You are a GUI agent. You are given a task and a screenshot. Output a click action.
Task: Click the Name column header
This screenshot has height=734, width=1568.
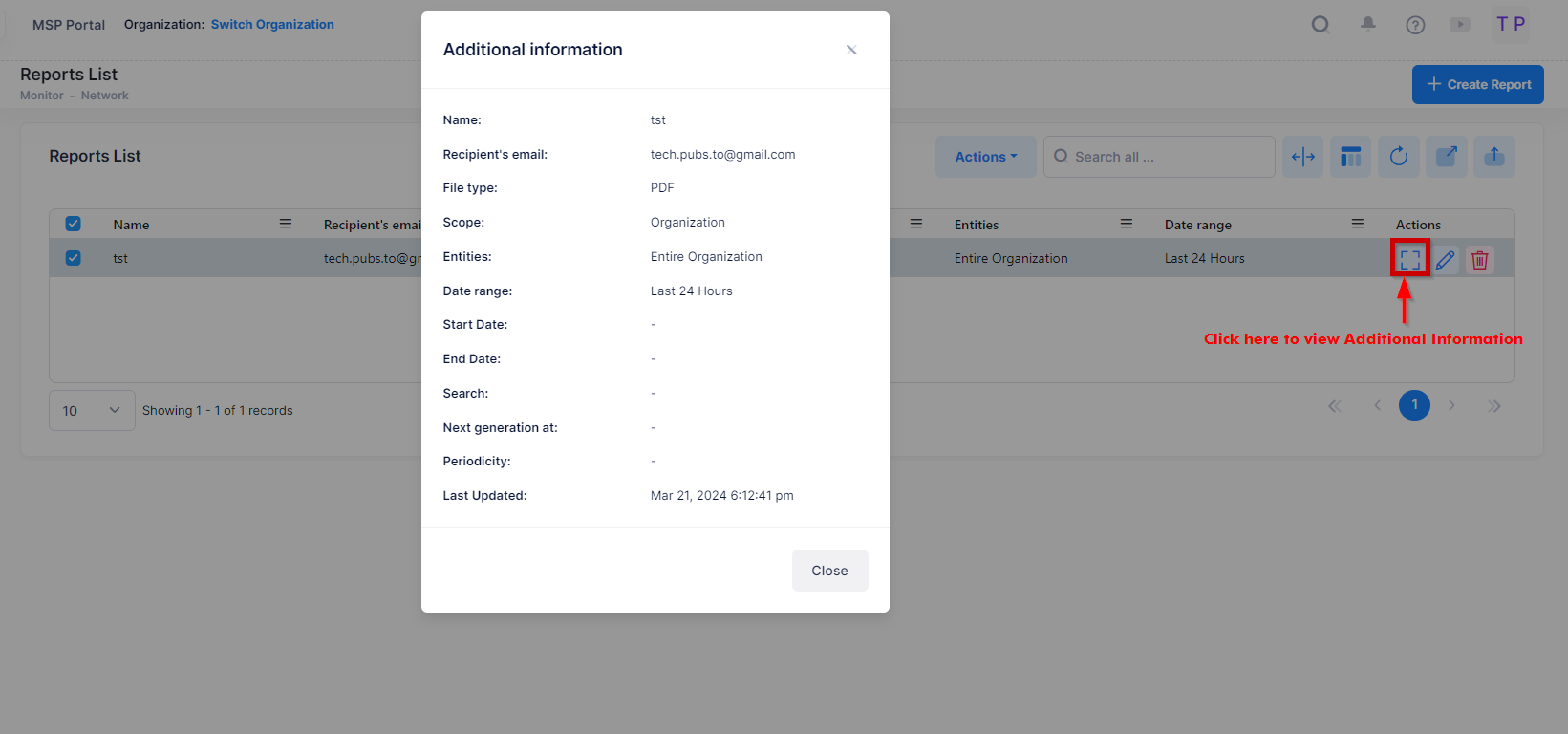click(131, 225)
